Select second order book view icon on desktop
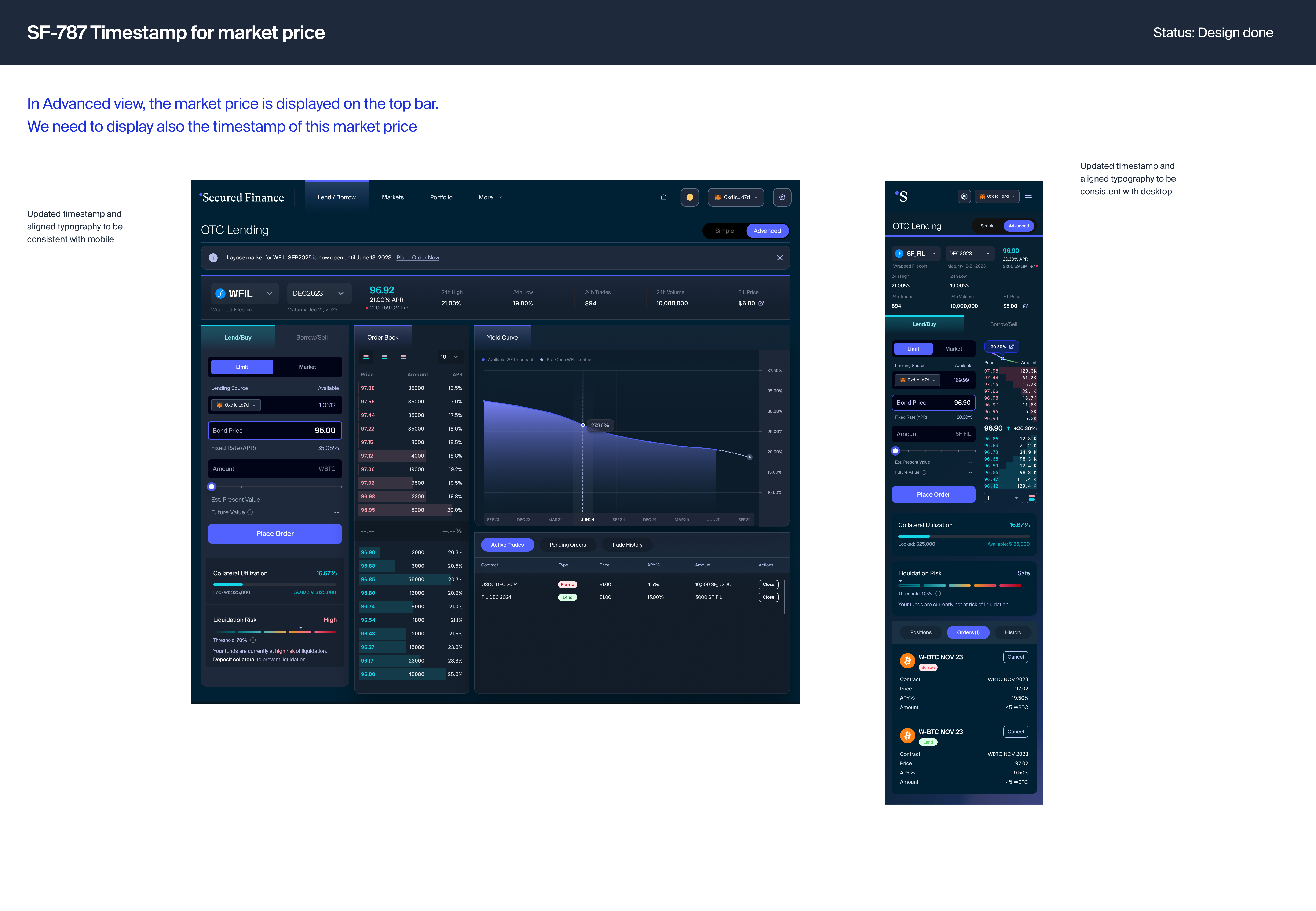Viewport: 1316px width, 911px height. click(384, 357)
